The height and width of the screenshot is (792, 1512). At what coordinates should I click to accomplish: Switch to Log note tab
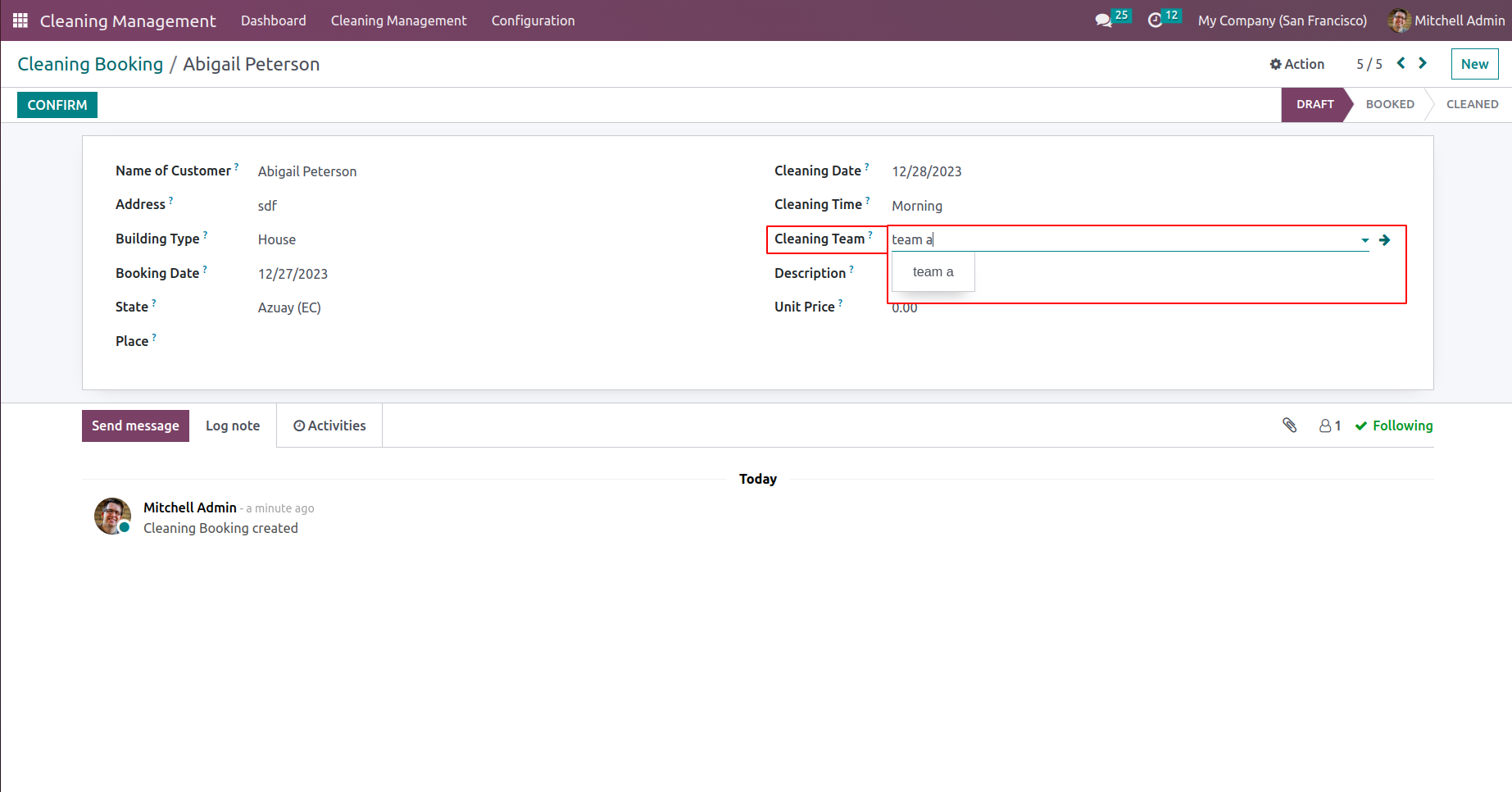233,426
